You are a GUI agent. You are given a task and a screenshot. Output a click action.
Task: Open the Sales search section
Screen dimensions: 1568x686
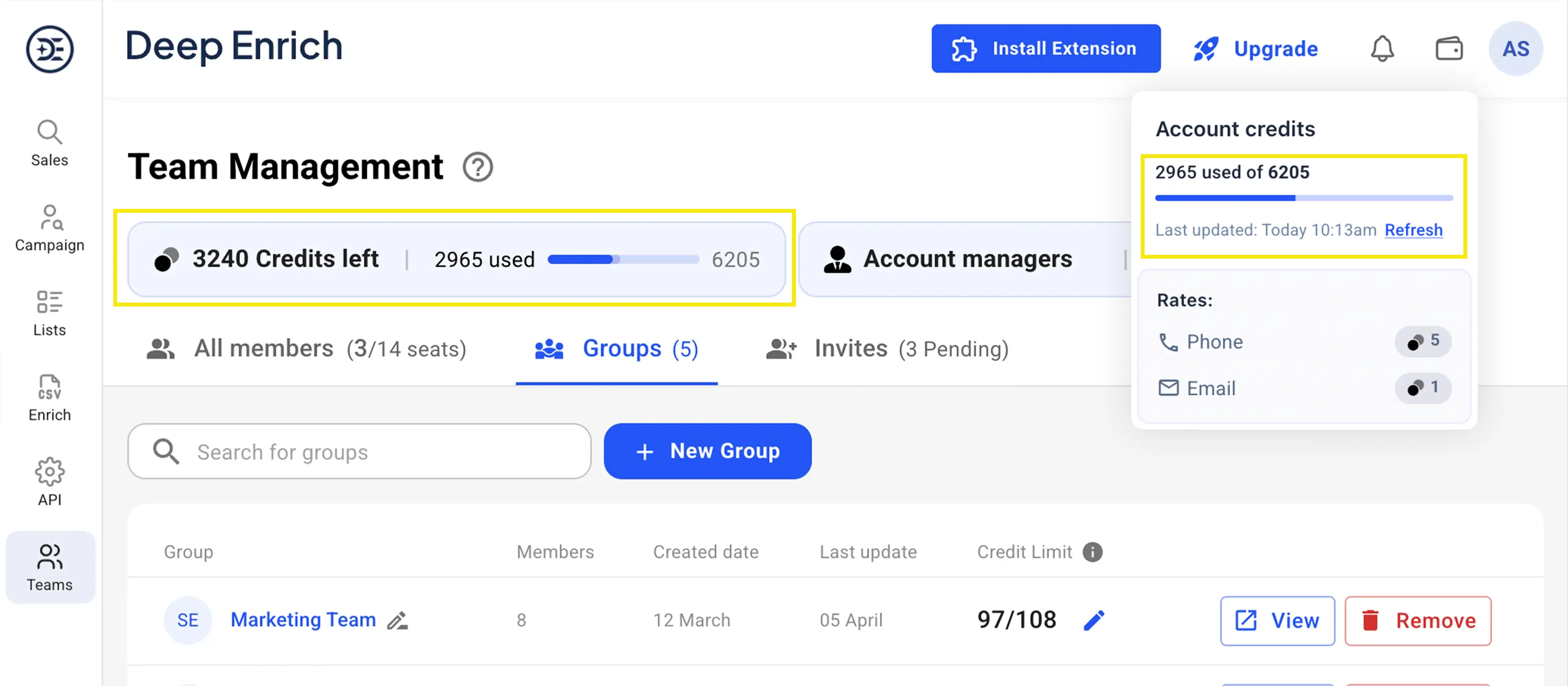coord(49,143)
